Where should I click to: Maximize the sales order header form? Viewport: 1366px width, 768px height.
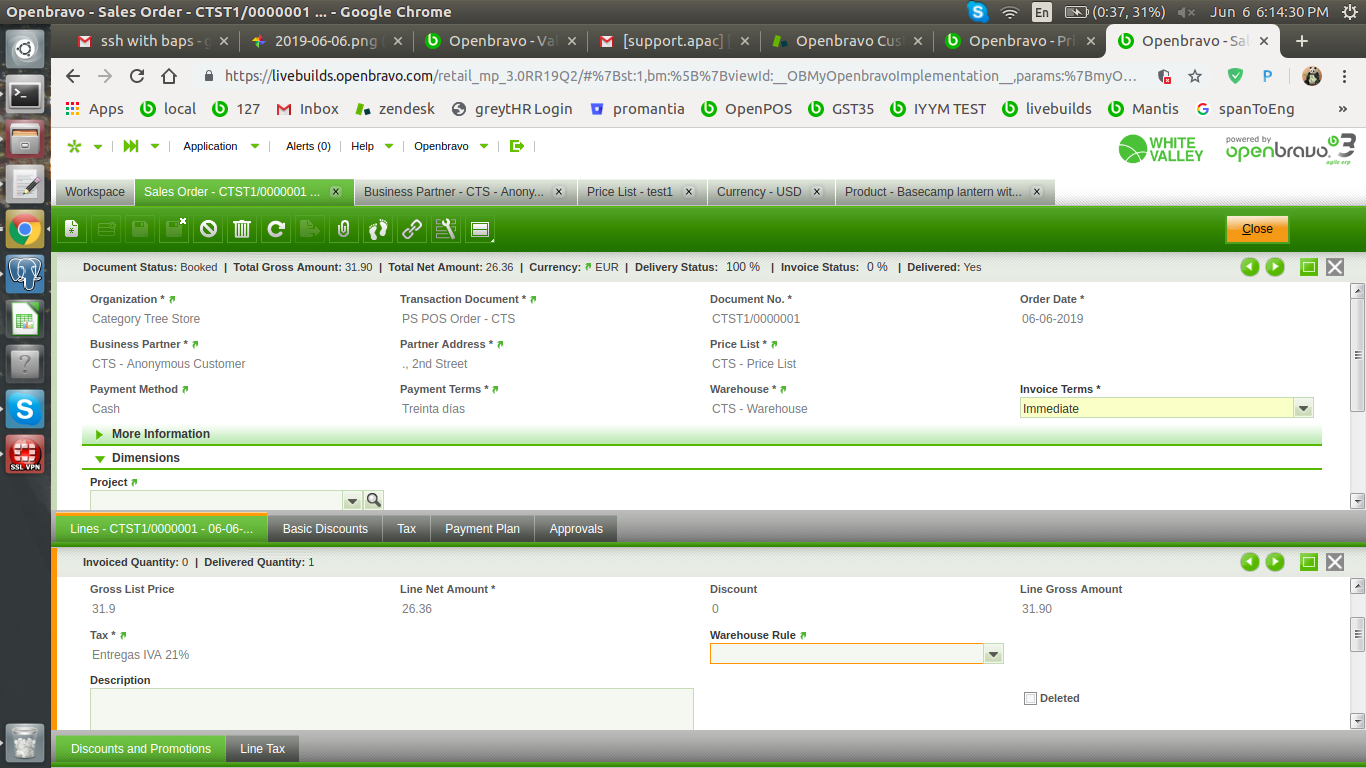point(1308,267)
